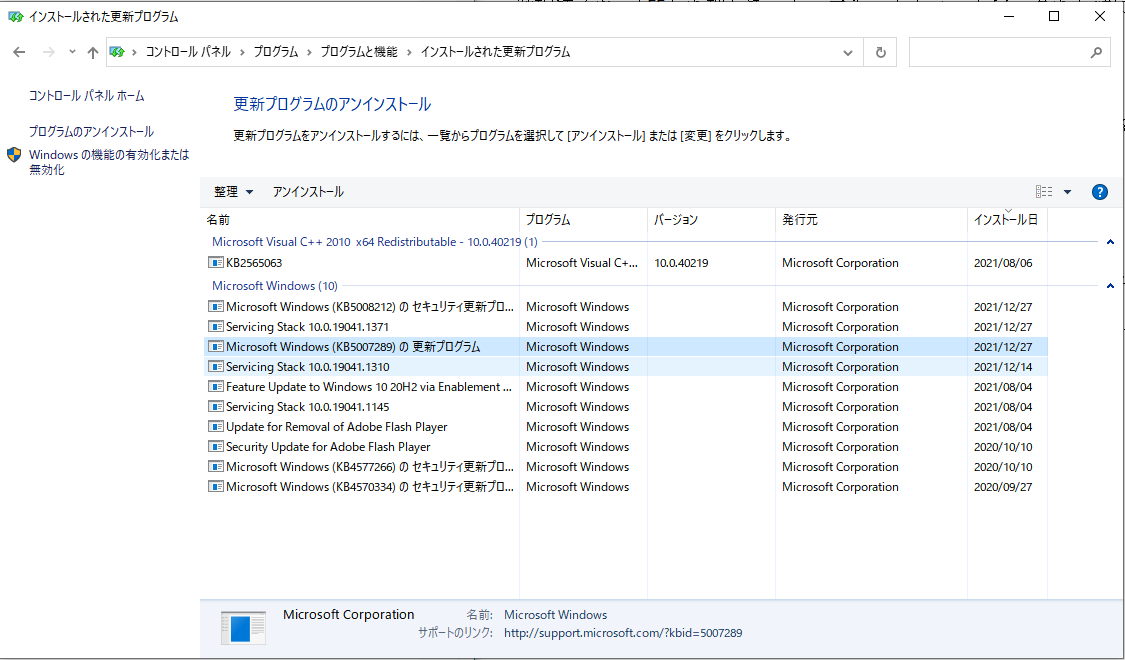
Task: Open the recent locations dropdown chevron
Action: point(72,52)
